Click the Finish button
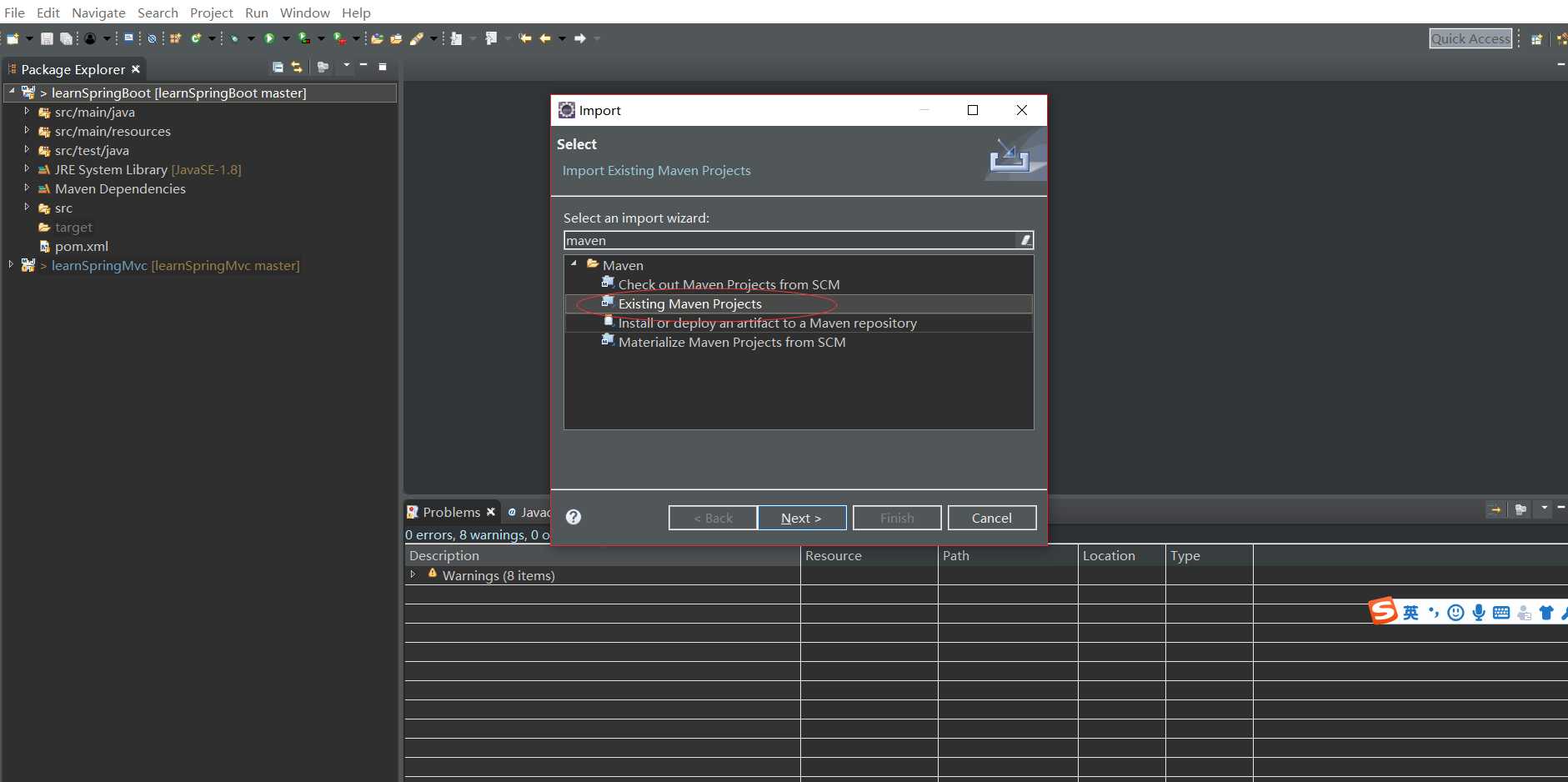 point(897,518)
